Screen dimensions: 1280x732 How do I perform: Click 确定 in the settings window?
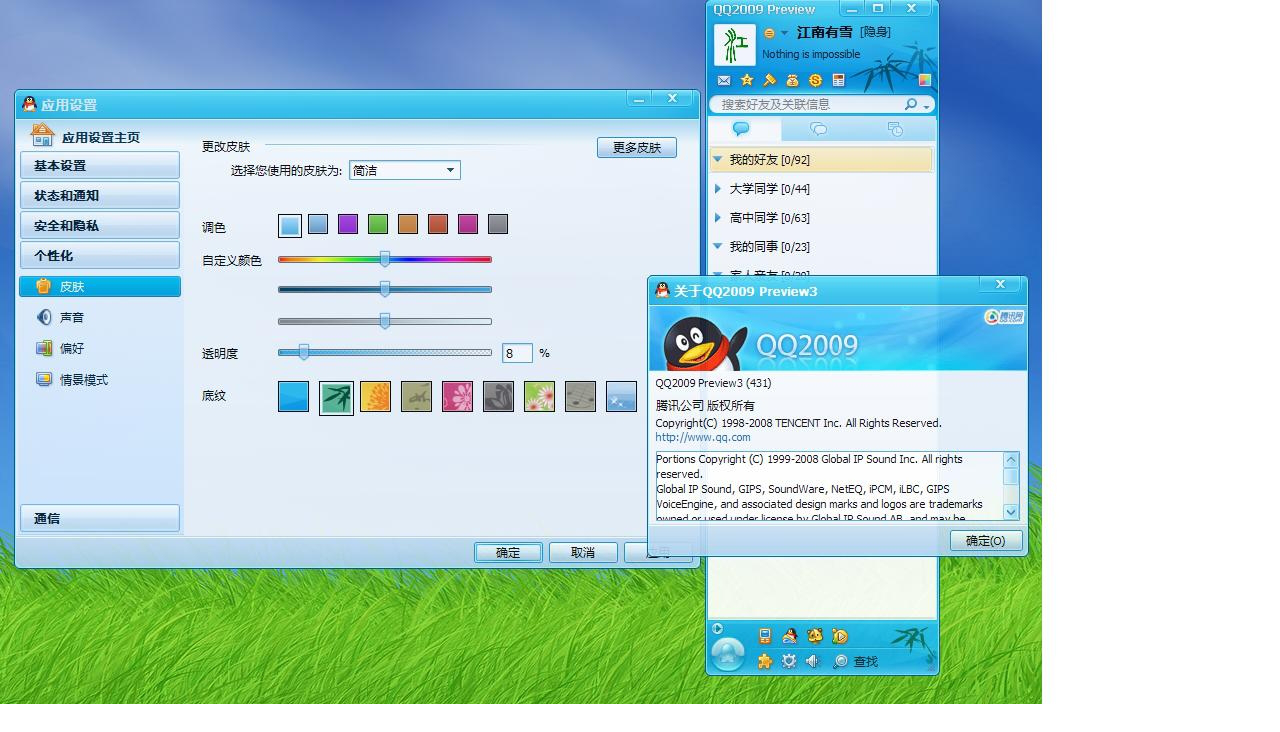508,552
